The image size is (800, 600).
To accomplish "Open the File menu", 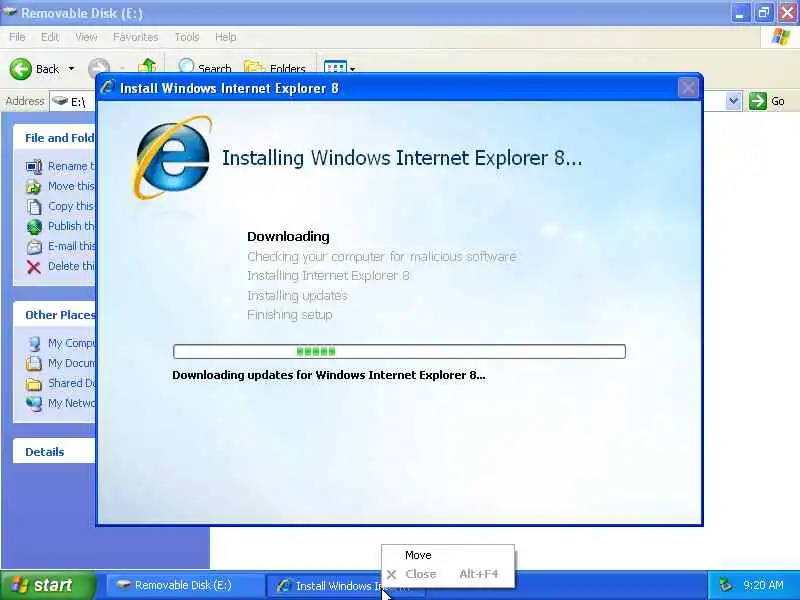I will coord(17,37).
